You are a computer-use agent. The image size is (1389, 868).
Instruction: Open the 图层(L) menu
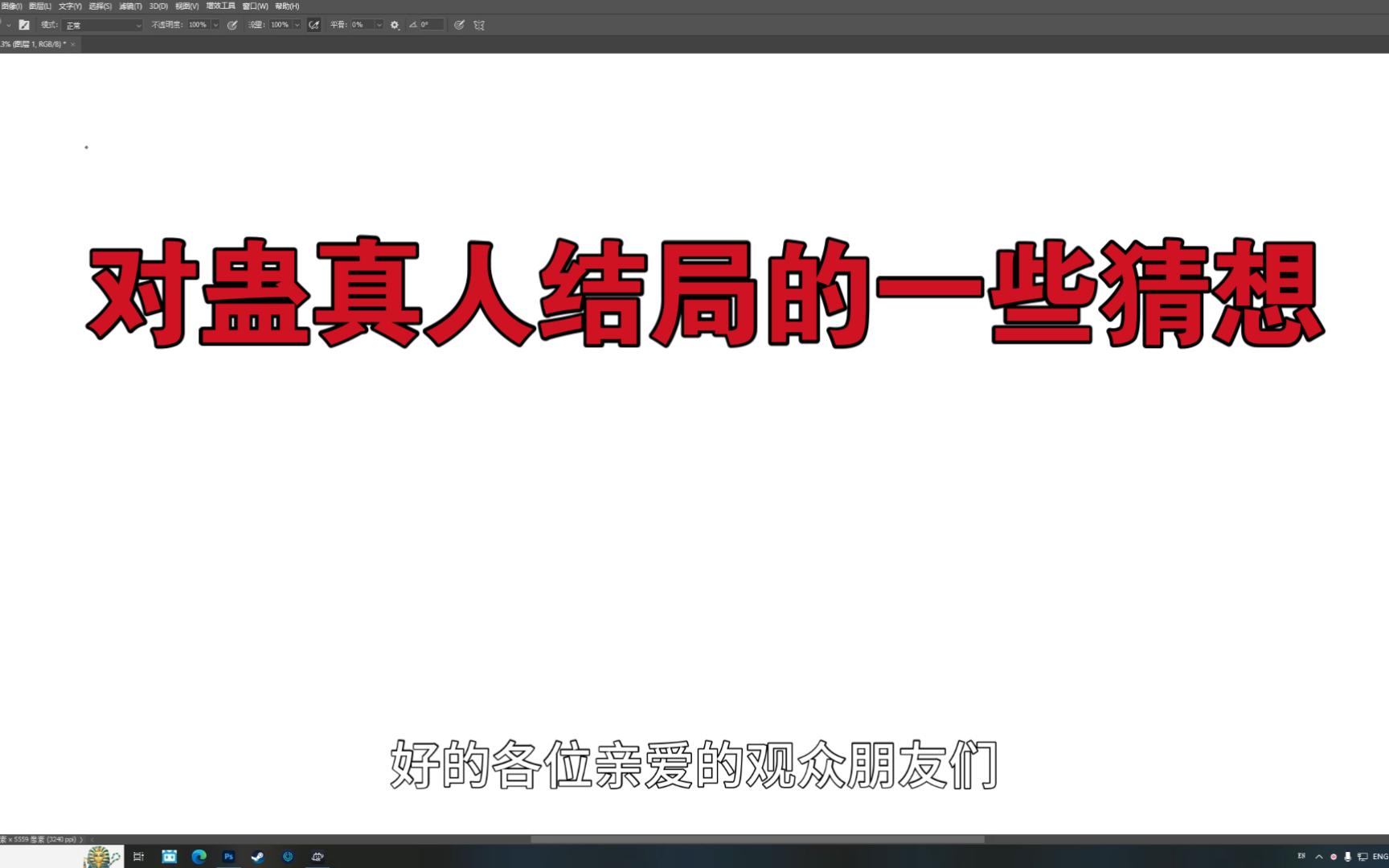click(x=40, y=6)
